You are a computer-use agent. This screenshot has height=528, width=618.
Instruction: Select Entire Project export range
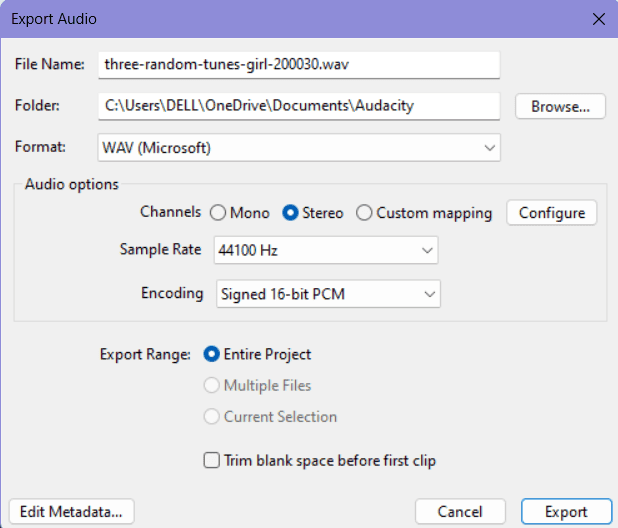point(212,354)
